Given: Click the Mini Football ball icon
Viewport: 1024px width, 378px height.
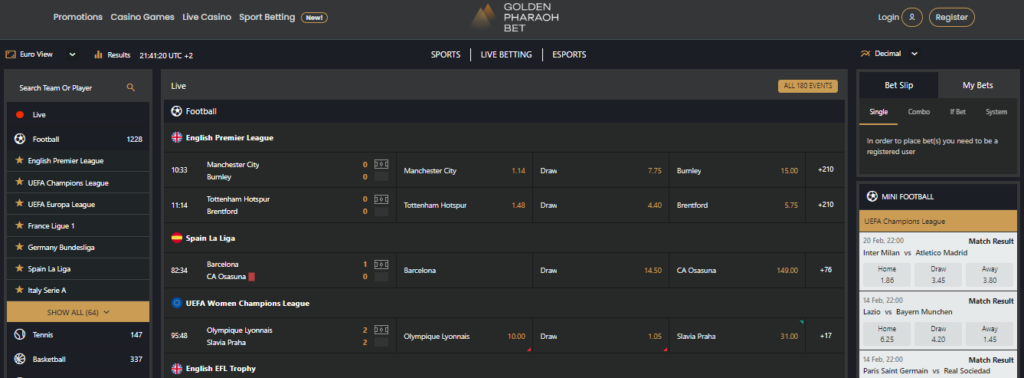Looking at the screenshot, I should tap(871, 197).
